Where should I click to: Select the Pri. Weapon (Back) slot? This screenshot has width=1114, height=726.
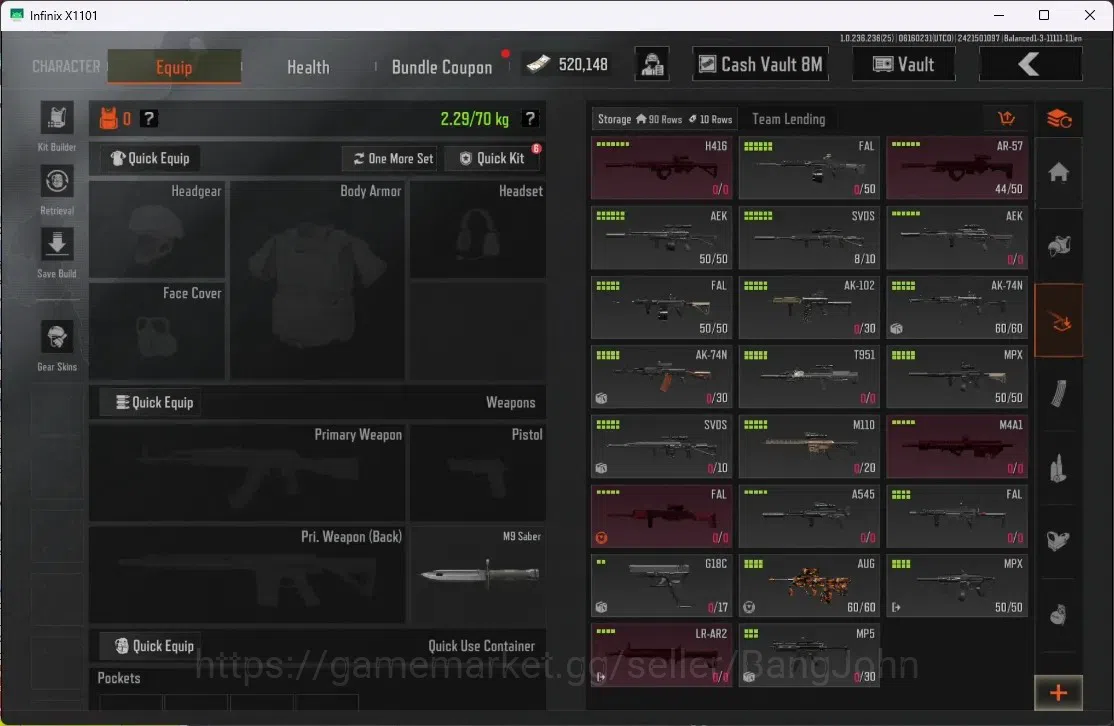click(247, 574)
